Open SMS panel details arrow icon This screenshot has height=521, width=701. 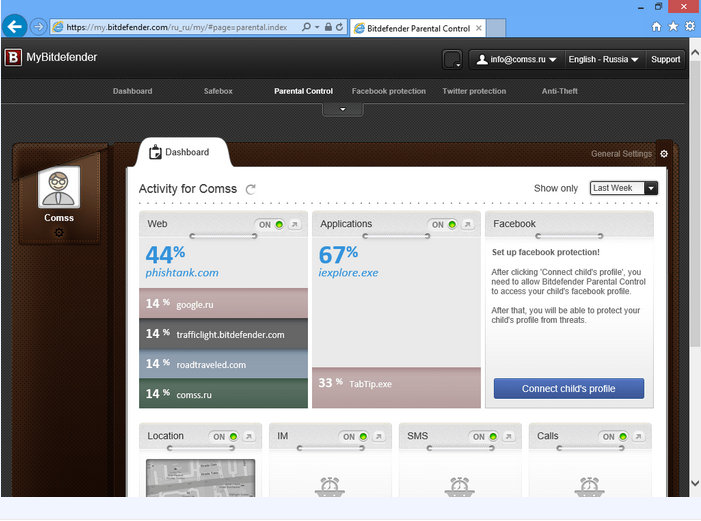[508, 436]
